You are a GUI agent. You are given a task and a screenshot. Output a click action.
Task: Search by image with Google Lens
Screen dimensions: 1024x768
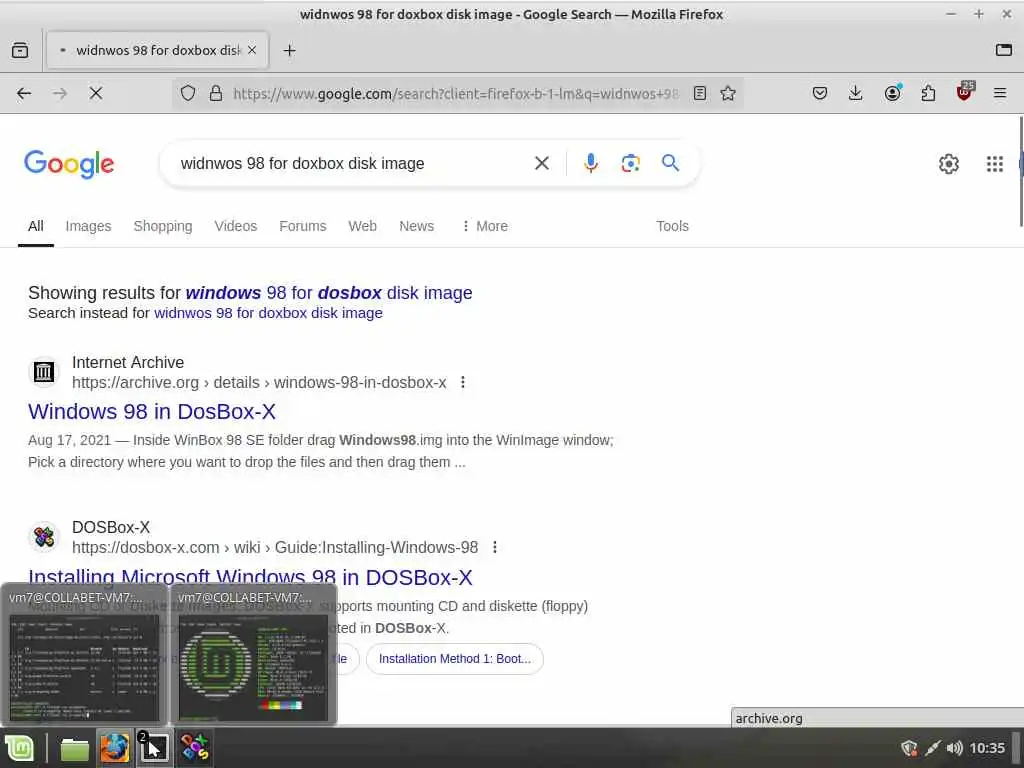630,163
